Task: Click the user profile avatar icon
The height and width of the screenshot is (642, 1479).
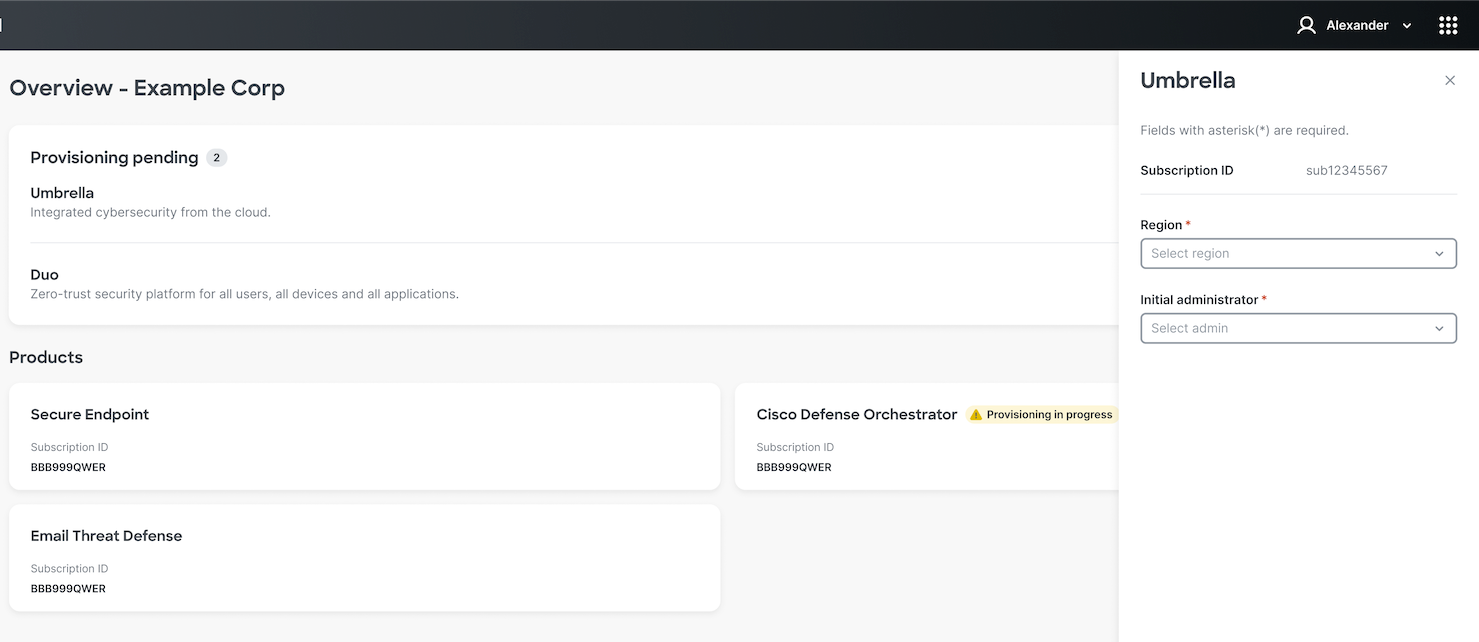Action: tap(1306, 25)
